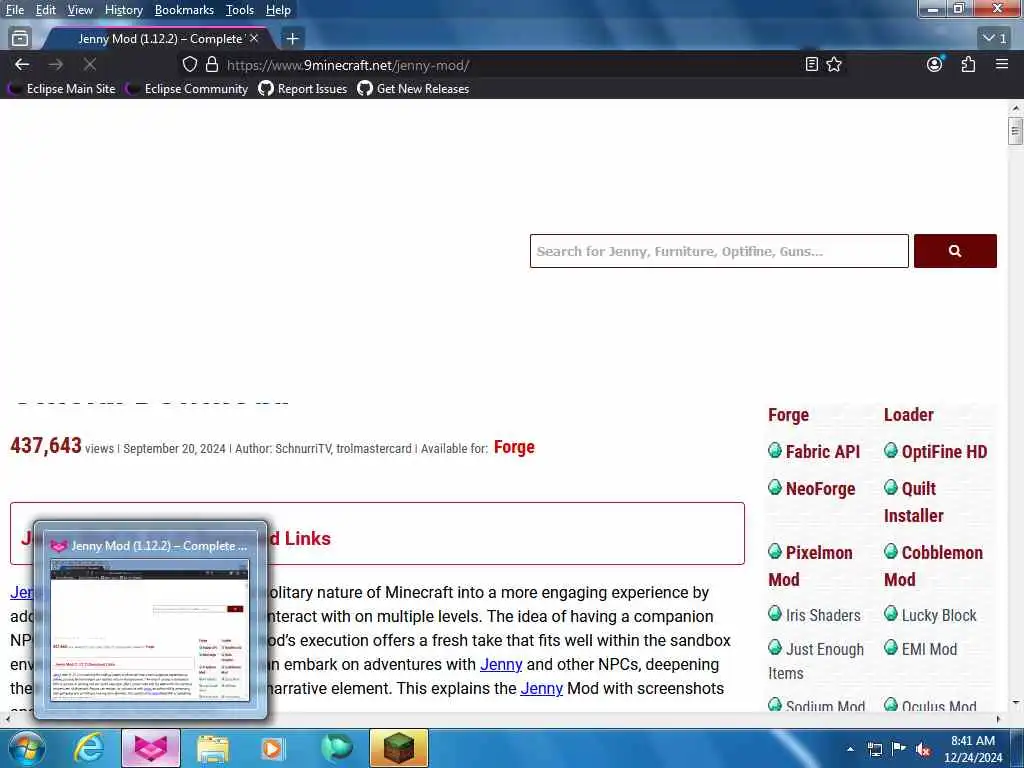The width and height of the screenshot is (1024, 768).
Task: Go back with the browser back arrow
Action: tap(22, 65)
